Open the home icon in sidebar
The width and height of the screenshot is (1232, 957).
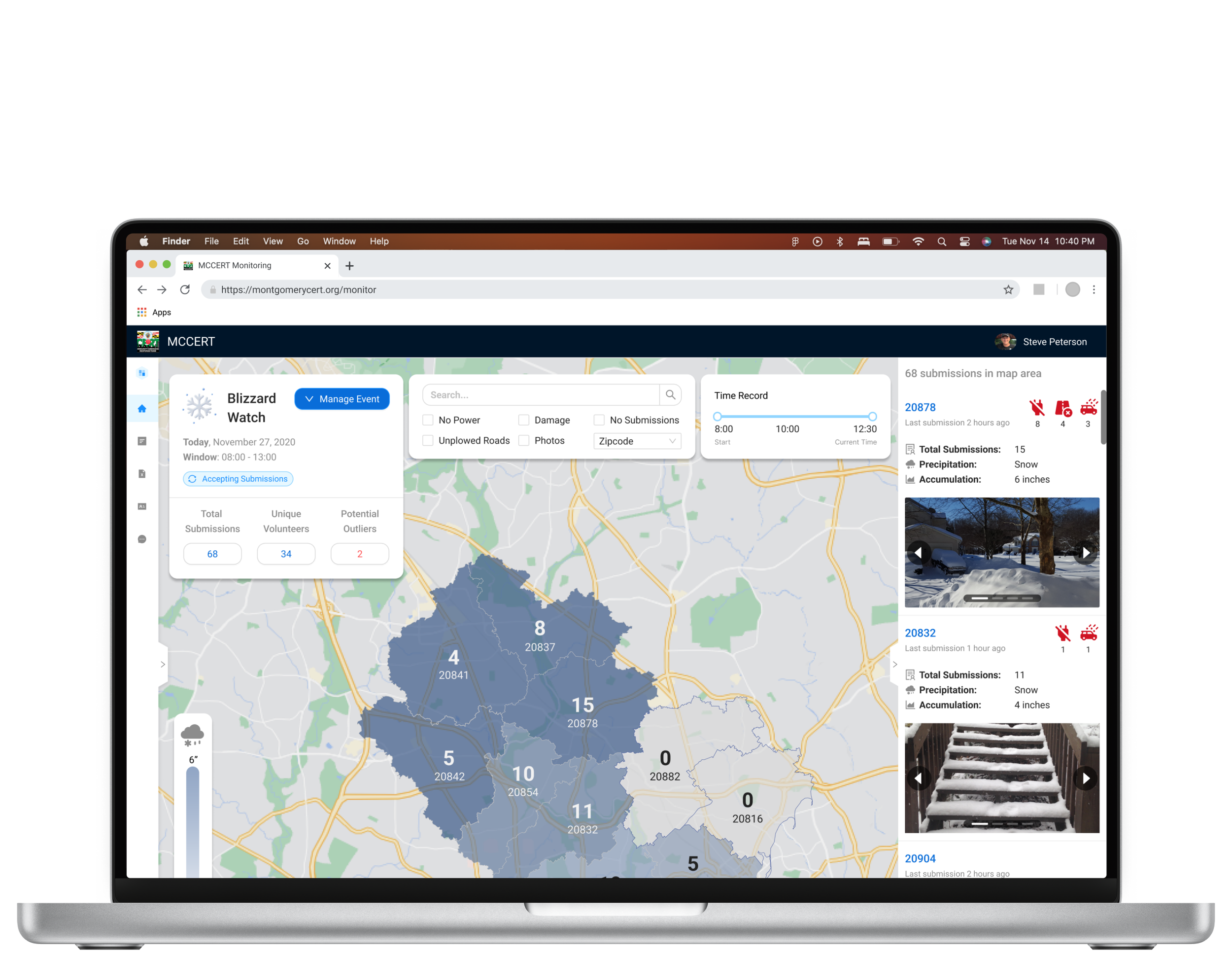point(142,409)
